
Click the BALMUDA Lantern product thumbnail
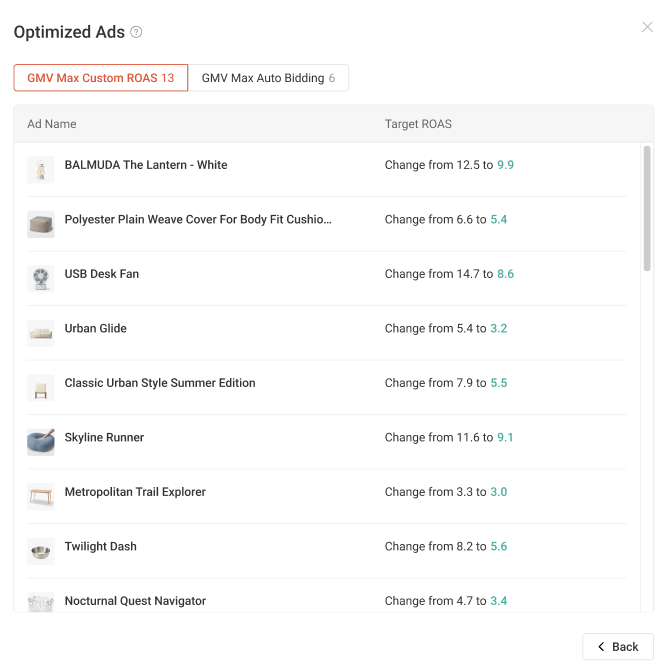pos(41,170)
